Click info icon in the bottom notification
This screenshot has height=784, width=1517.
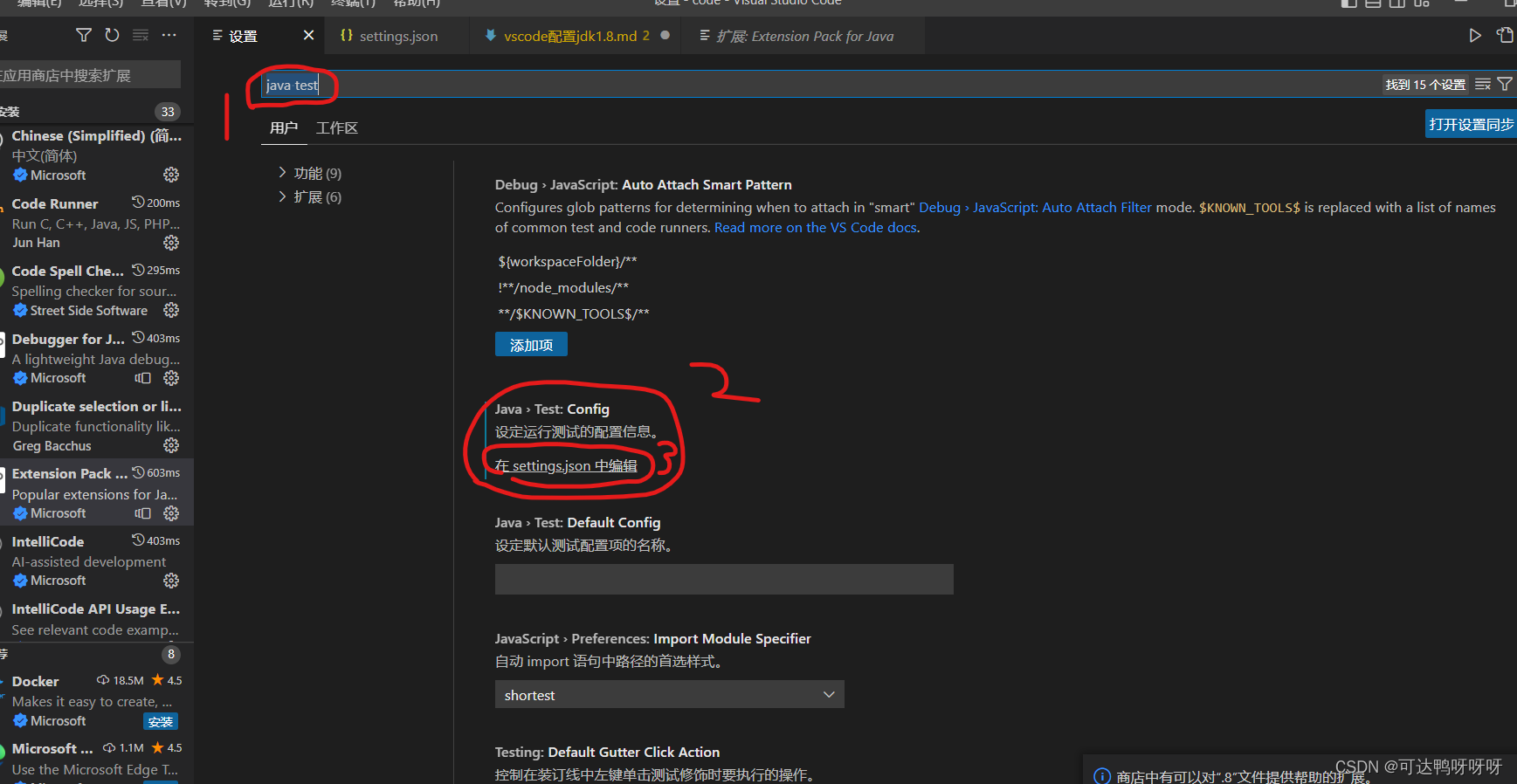[x=1102, y=776]
